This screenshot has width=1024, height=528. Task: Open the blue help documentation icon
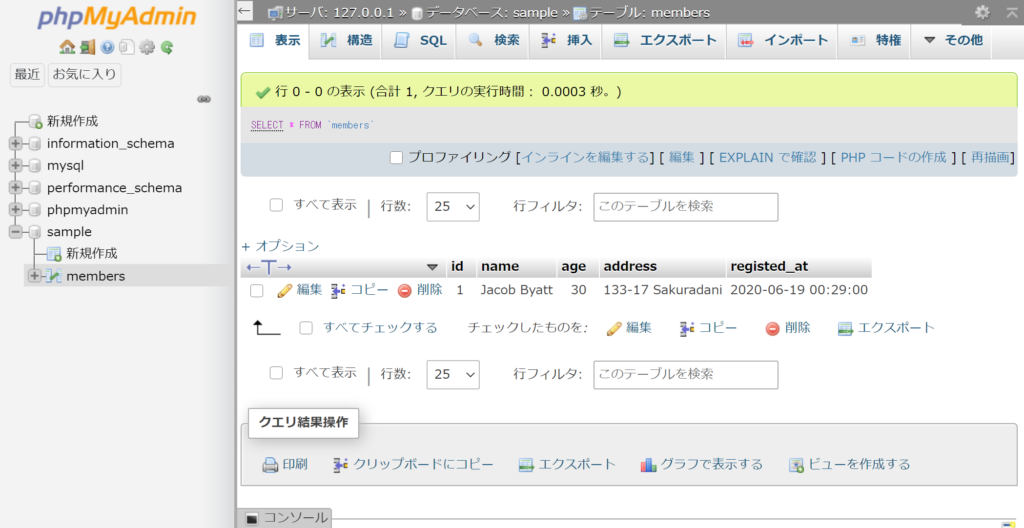point(107,47)
